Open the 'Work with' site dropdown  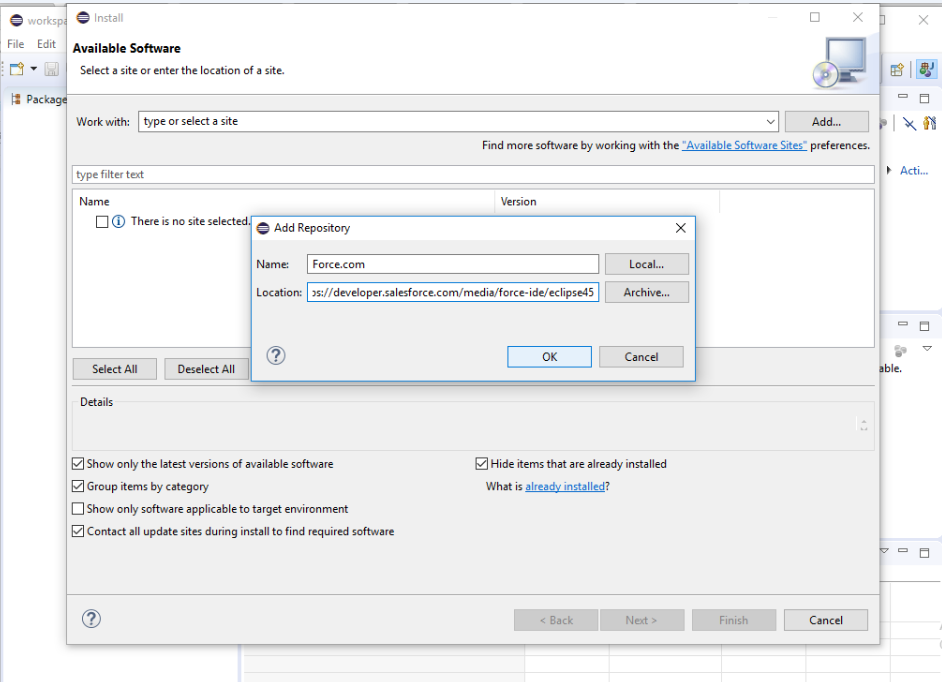(x=770, y=121)
